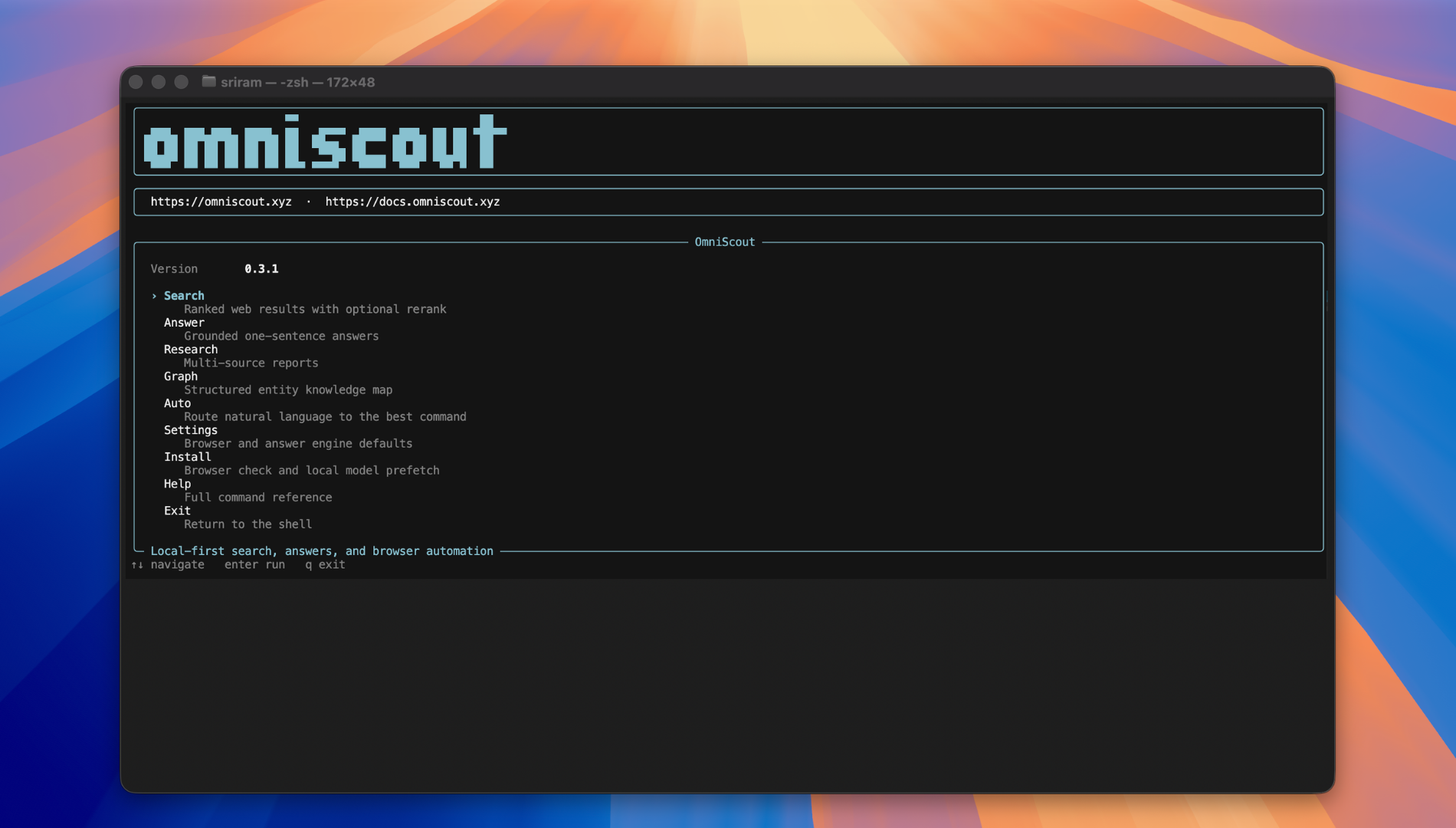This screenshot has height=828, width=1456.
Task: Click the 'q exit' hint
Action: point(325,565)
